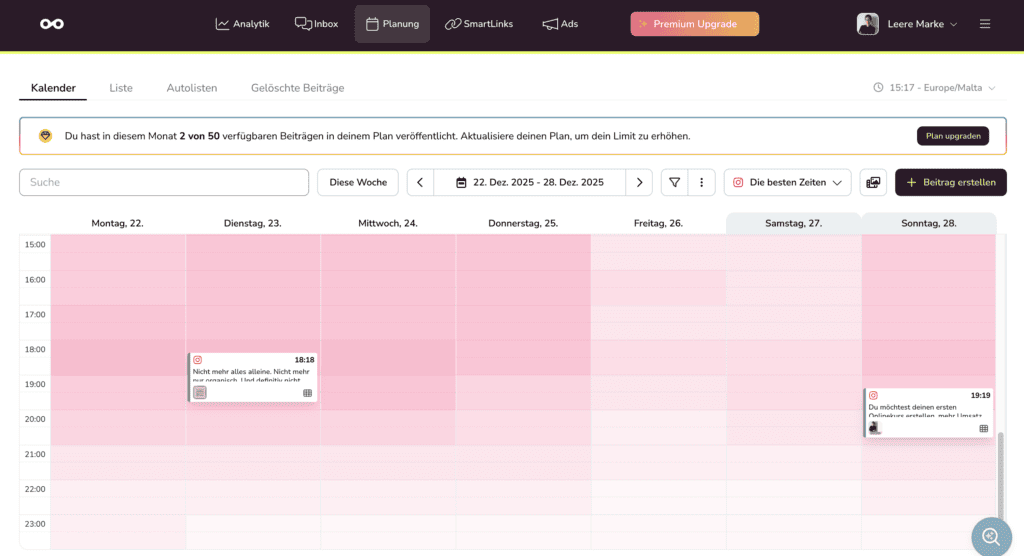Switch to the Kalender tab
Viewport: 1024px width, 556px height.
pyautogui.click(x=53, y=88)
